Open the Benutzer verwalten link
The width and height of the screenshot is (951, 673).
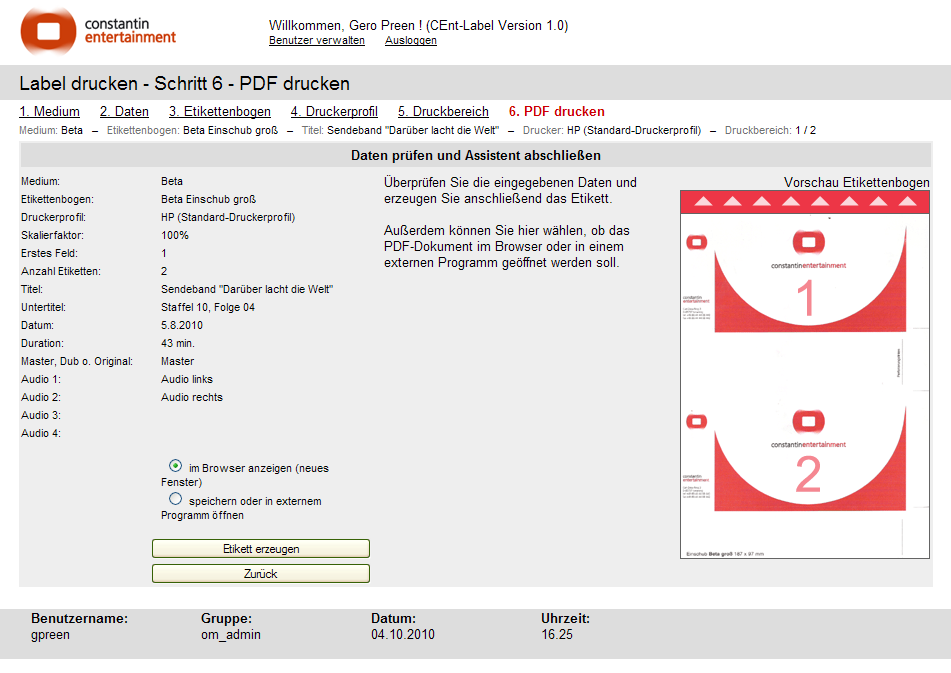pyautogui.click(x=316, y=41)
